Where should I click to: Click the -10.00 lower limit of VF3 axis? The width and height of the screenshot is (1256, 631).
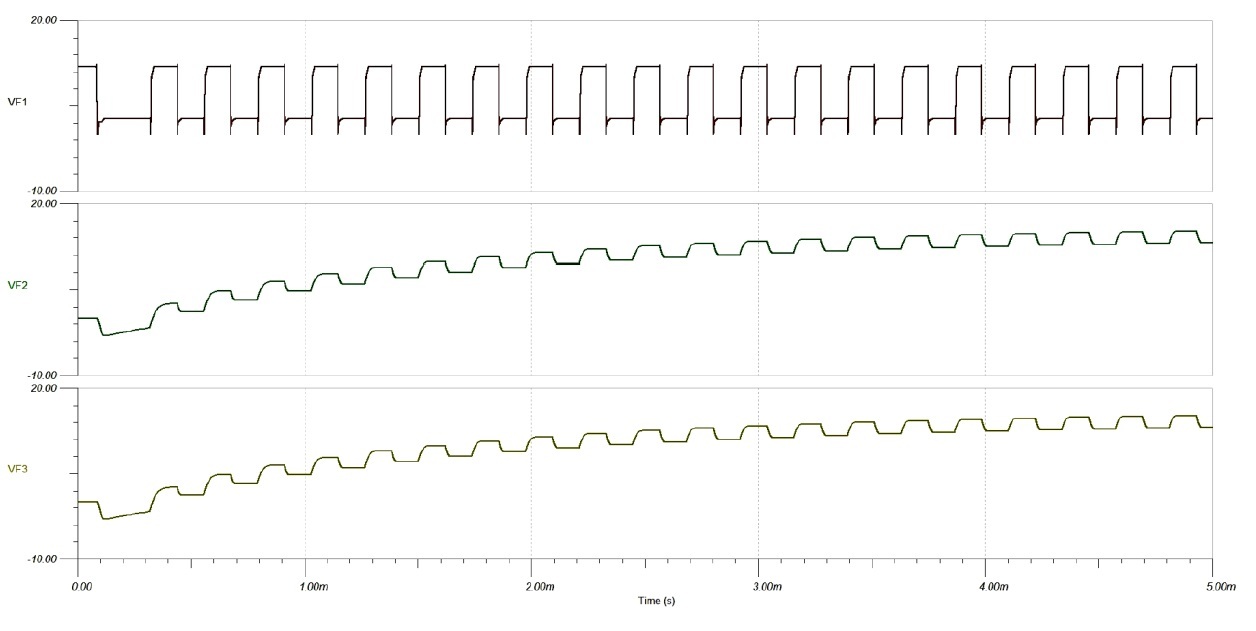(44, 559)
